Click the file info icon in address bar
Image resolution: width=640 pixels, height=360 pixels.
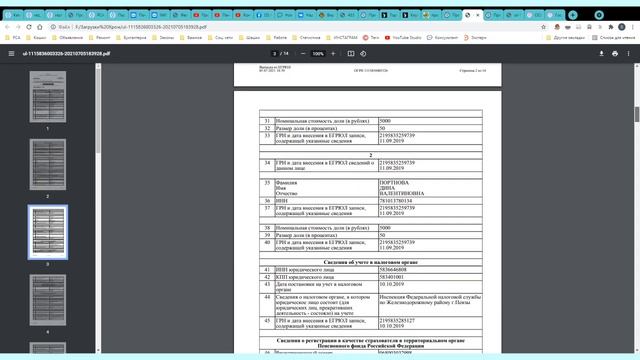click(53, 27)
